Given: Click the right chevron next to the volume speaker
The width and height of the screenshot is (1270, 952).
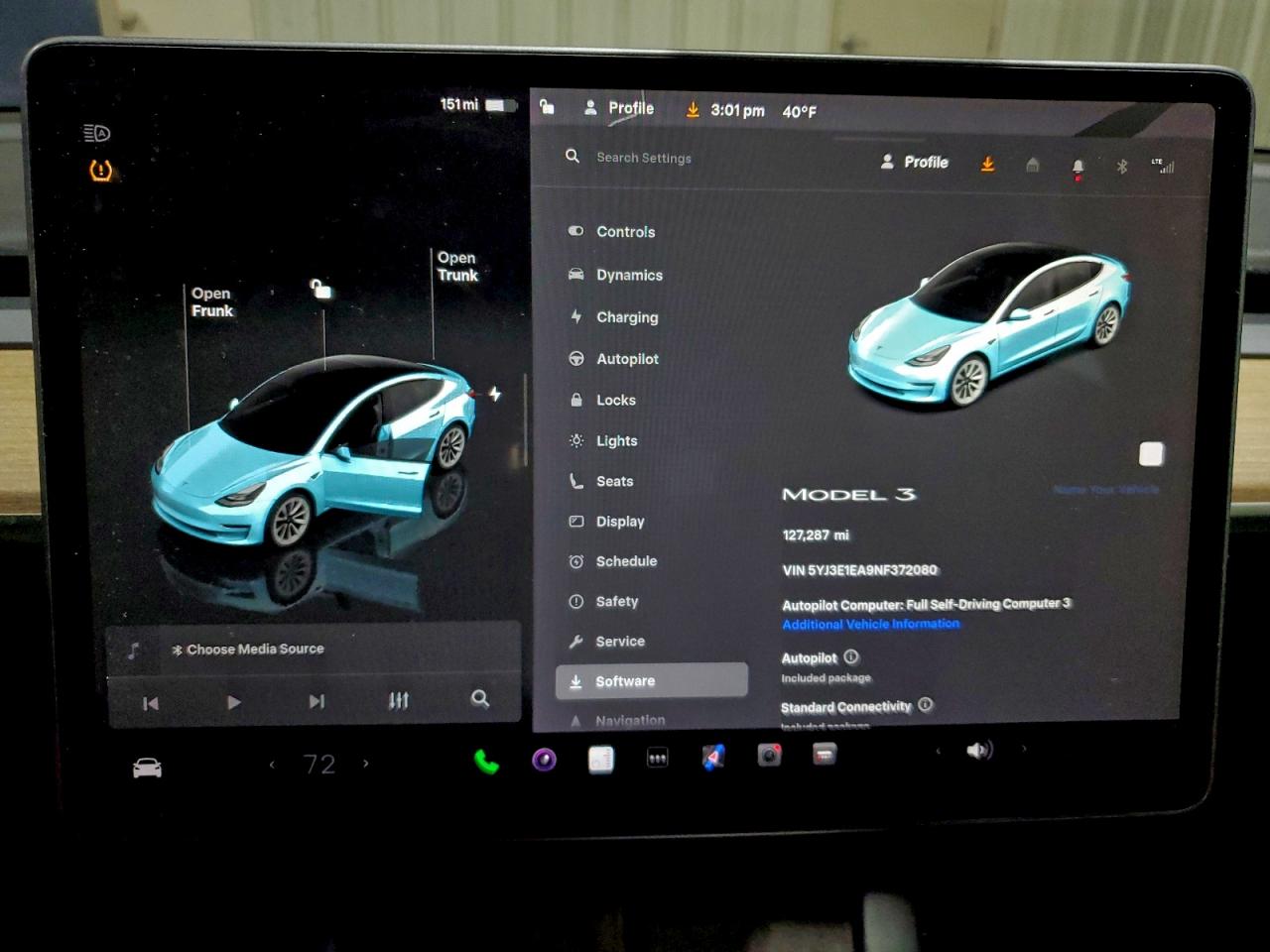Looking at the screenshot, I should [x=1024, y=751].
